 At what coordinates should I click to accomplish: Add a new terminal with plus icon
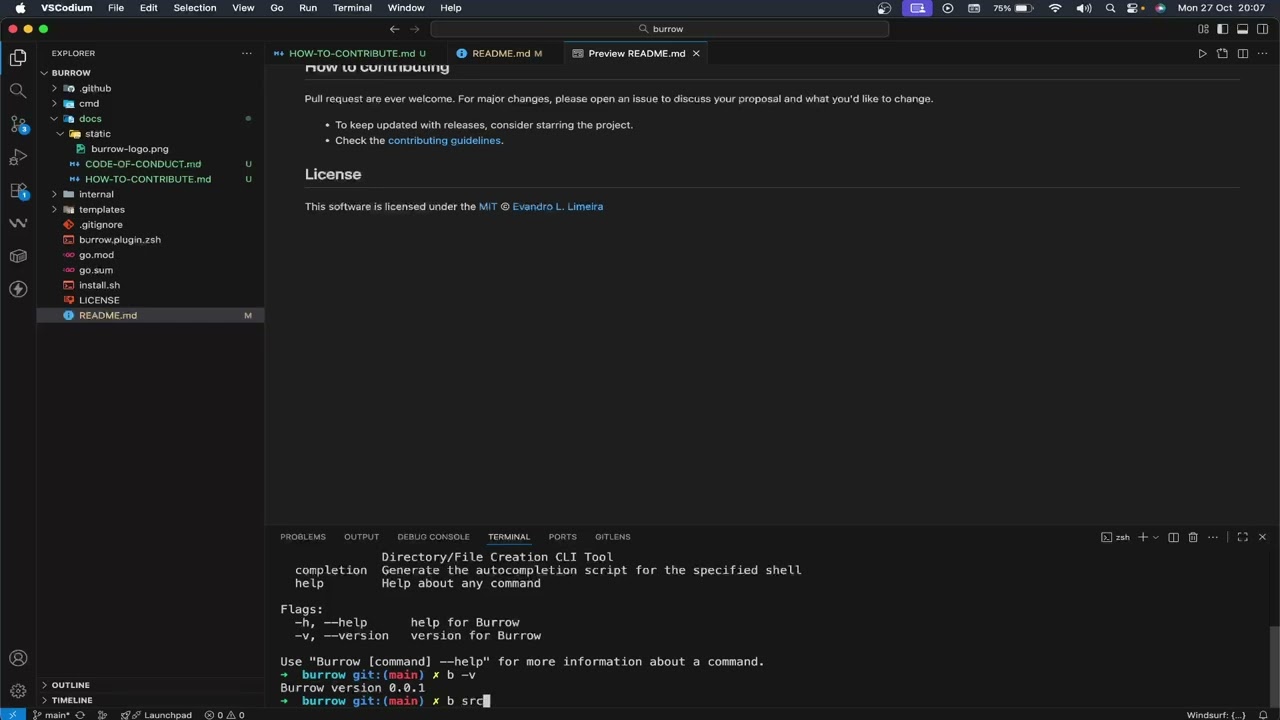pyautogui.click(x=1143, y=537)
